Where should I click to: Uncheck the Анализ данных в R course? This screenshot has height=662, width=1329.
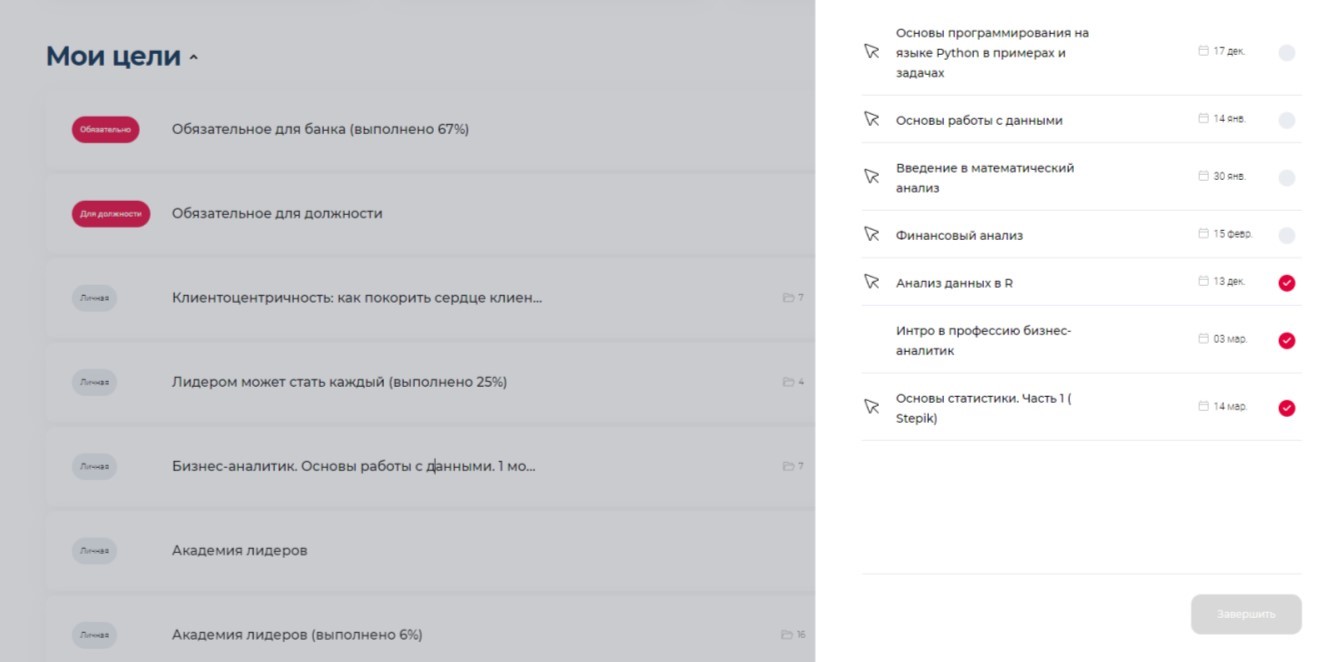(1286, 283)
